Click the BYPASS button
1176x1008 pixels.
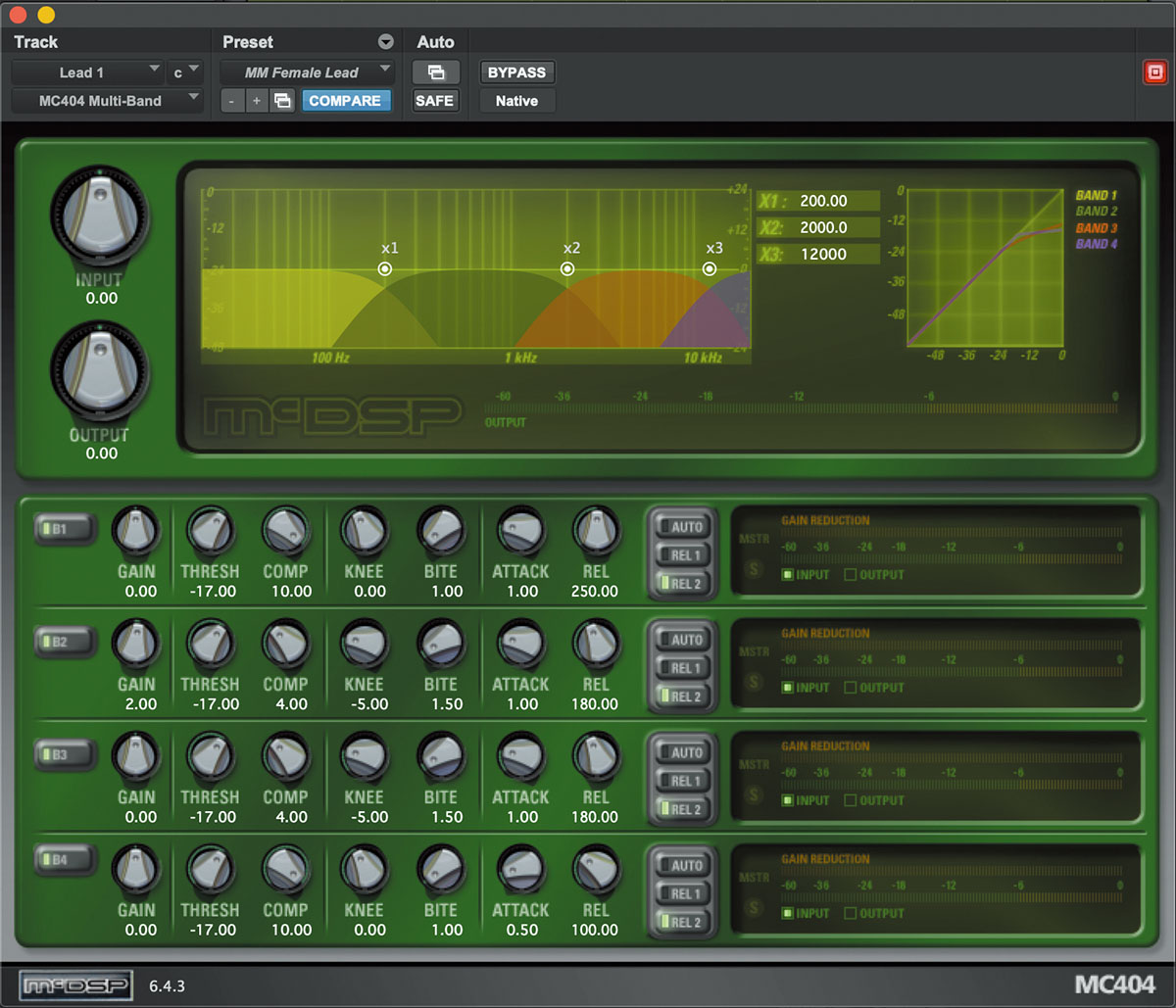[x=516, y=72]
